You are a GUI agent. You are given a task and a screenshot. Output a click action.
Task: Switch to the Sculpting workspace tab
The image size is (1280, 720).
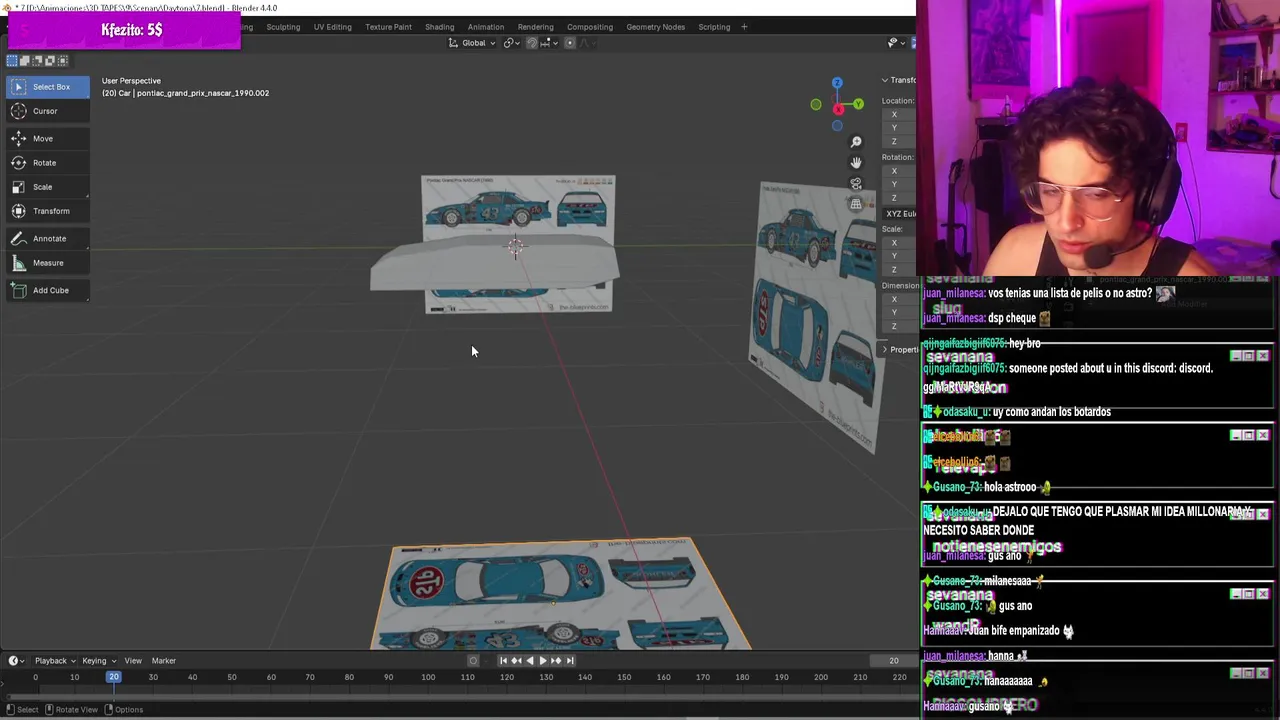click(283, 27)
